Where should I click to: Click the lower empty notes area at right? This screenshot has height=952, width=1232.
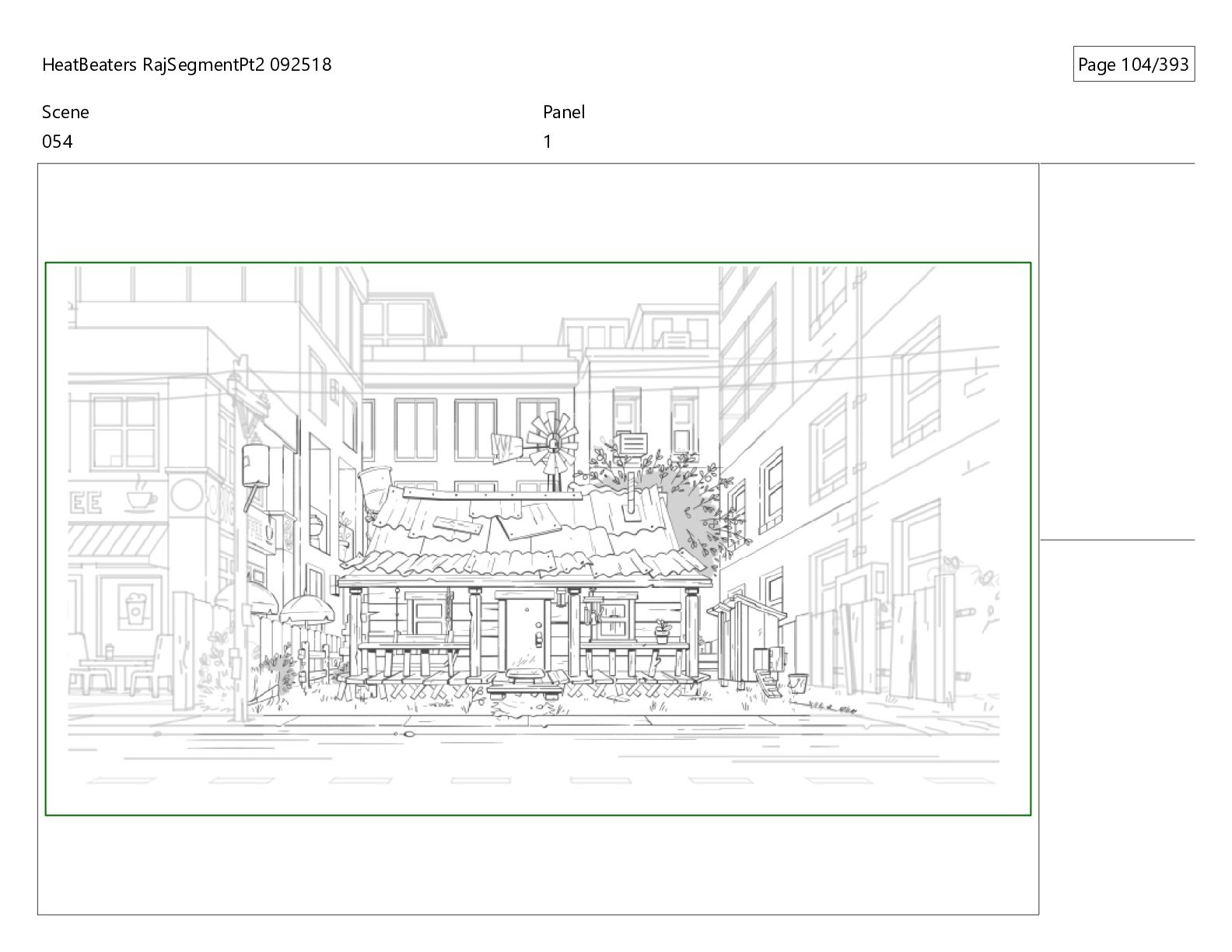(x=1117, y=723)
